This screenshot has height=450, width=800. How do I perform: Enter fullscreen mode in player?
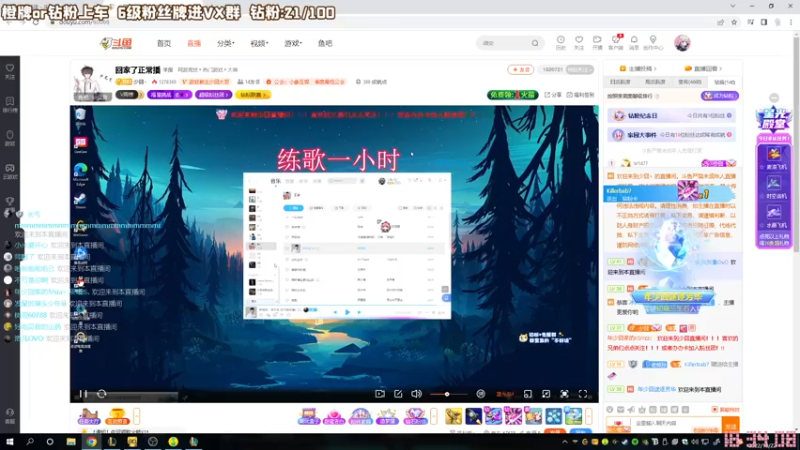pyautogui.click(x=583, y=394)
